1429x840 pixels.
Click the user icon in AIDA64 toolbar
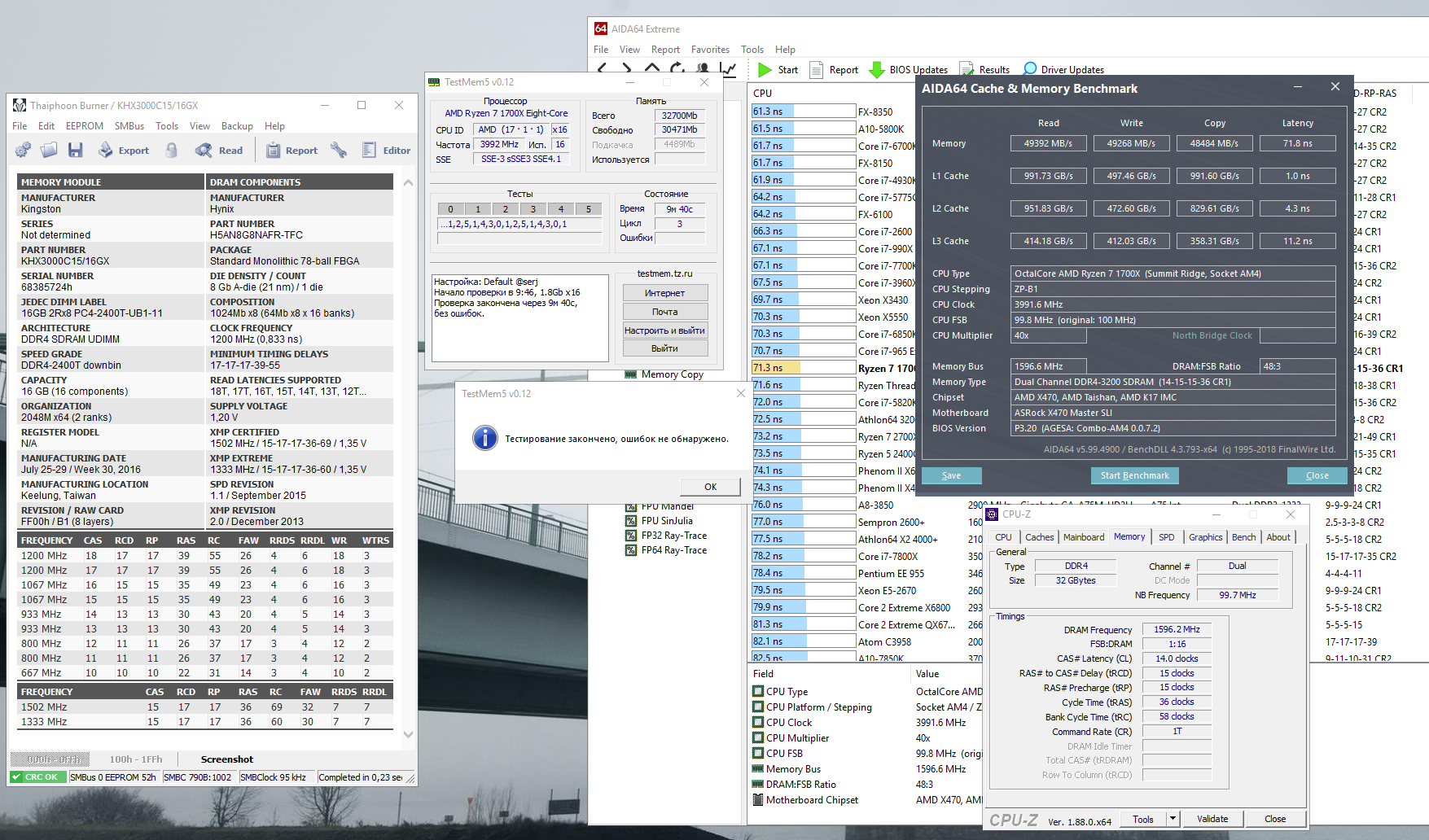pyautogui.click(x=703, y=68)
